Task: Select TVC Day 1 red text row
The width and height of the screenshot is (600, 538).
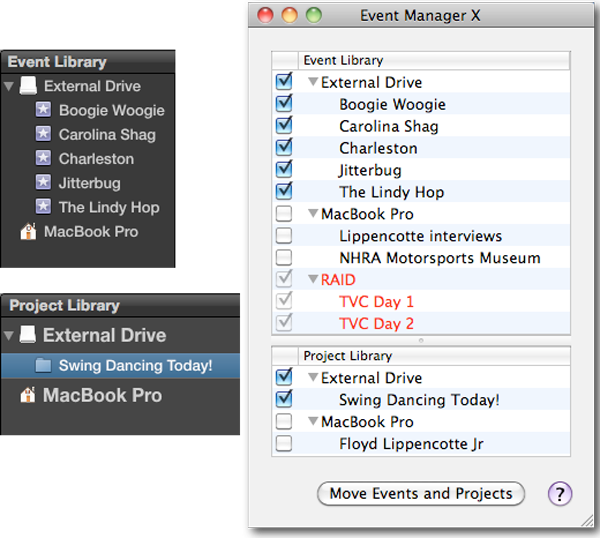Action: (377, 302)
